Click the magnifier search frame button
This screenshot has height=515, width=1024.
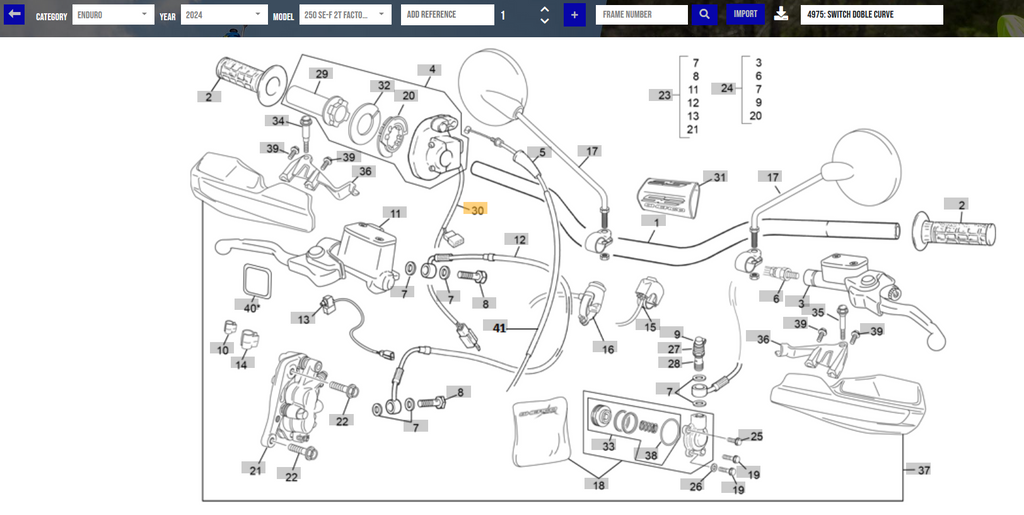[x=705, y=15]
